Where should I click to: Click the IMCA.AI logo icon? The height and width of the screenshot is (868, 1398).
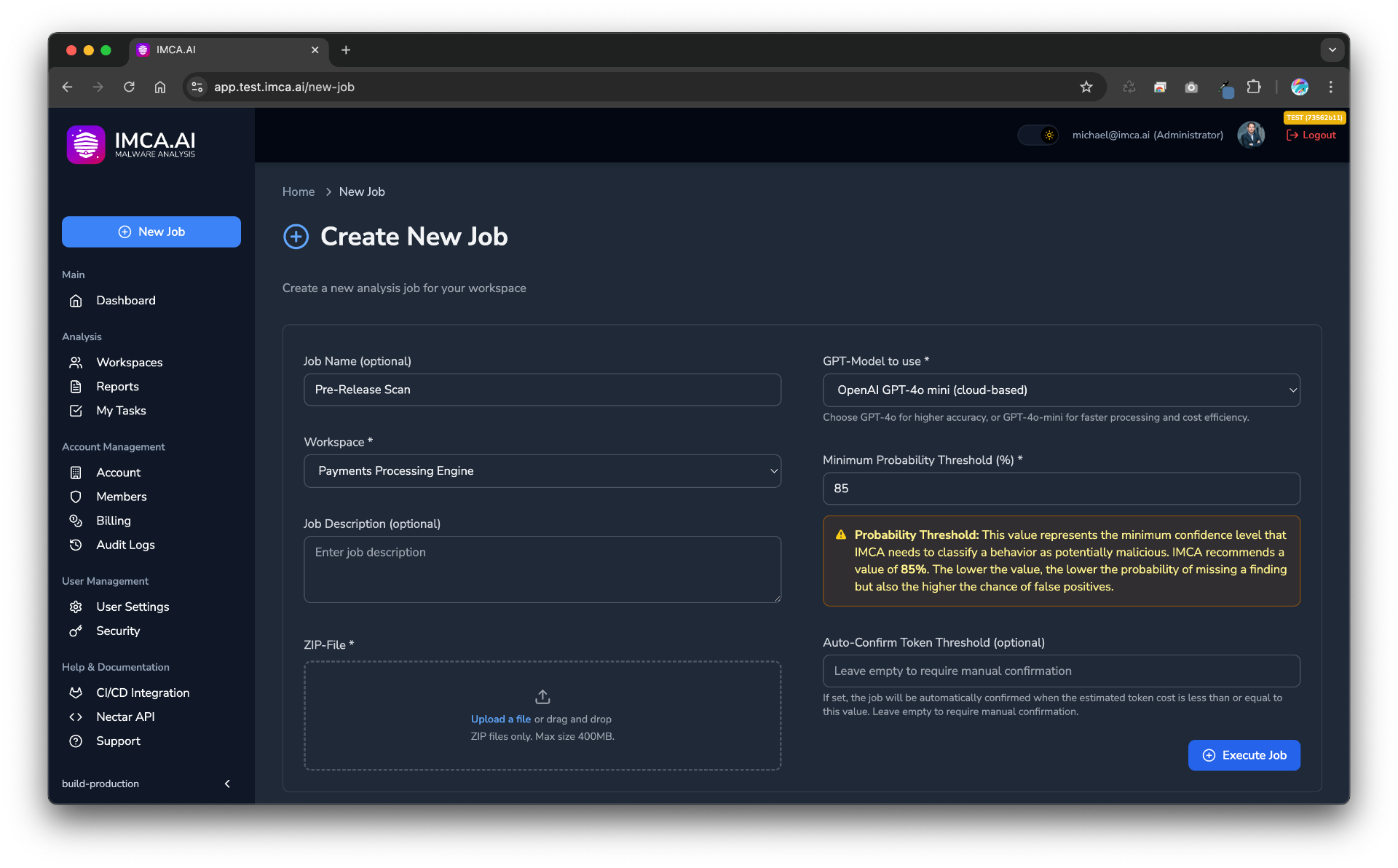coord(86,144)
